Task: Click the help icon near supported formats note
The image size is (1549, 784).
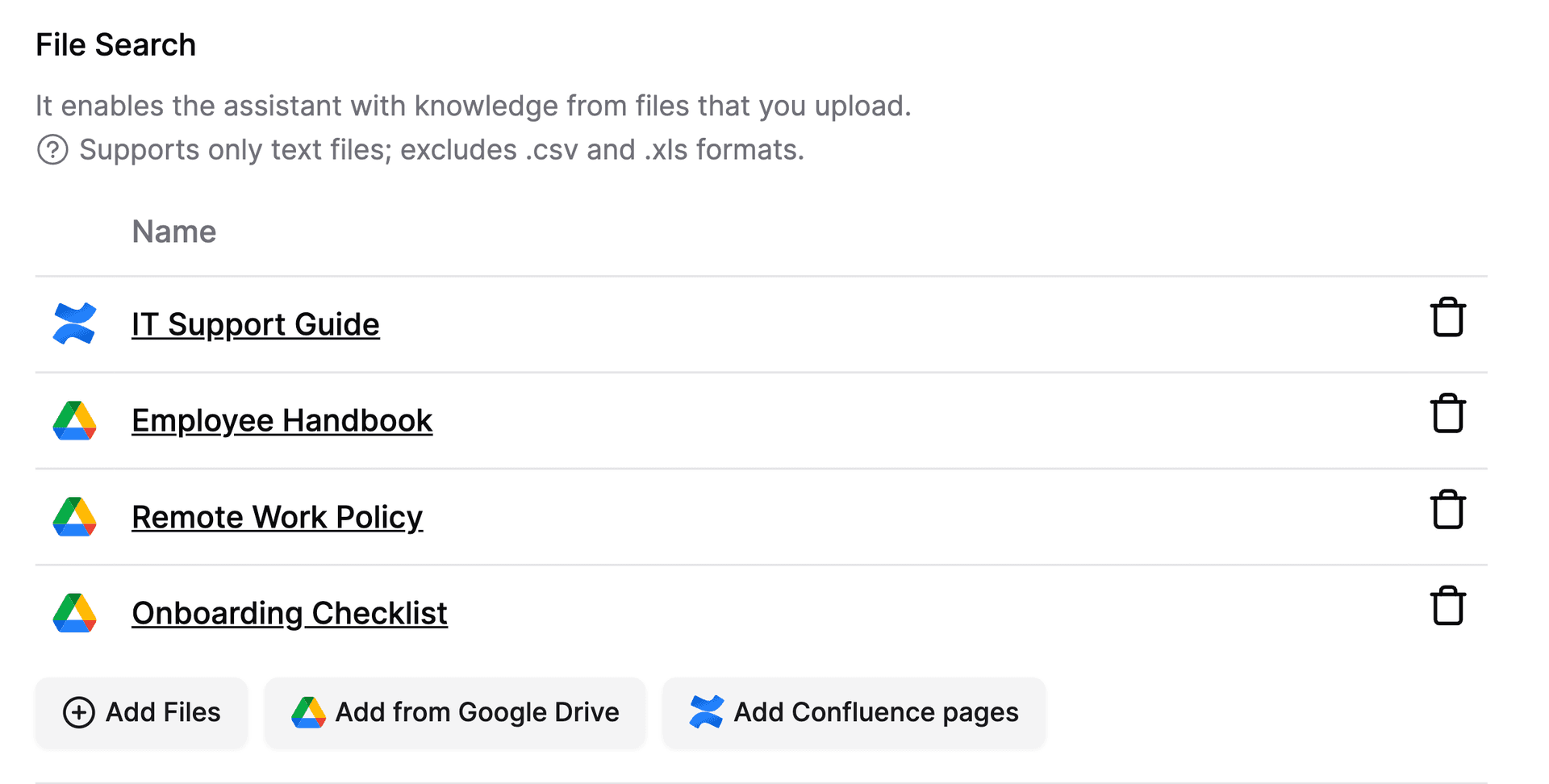Action: coord(52,150)
